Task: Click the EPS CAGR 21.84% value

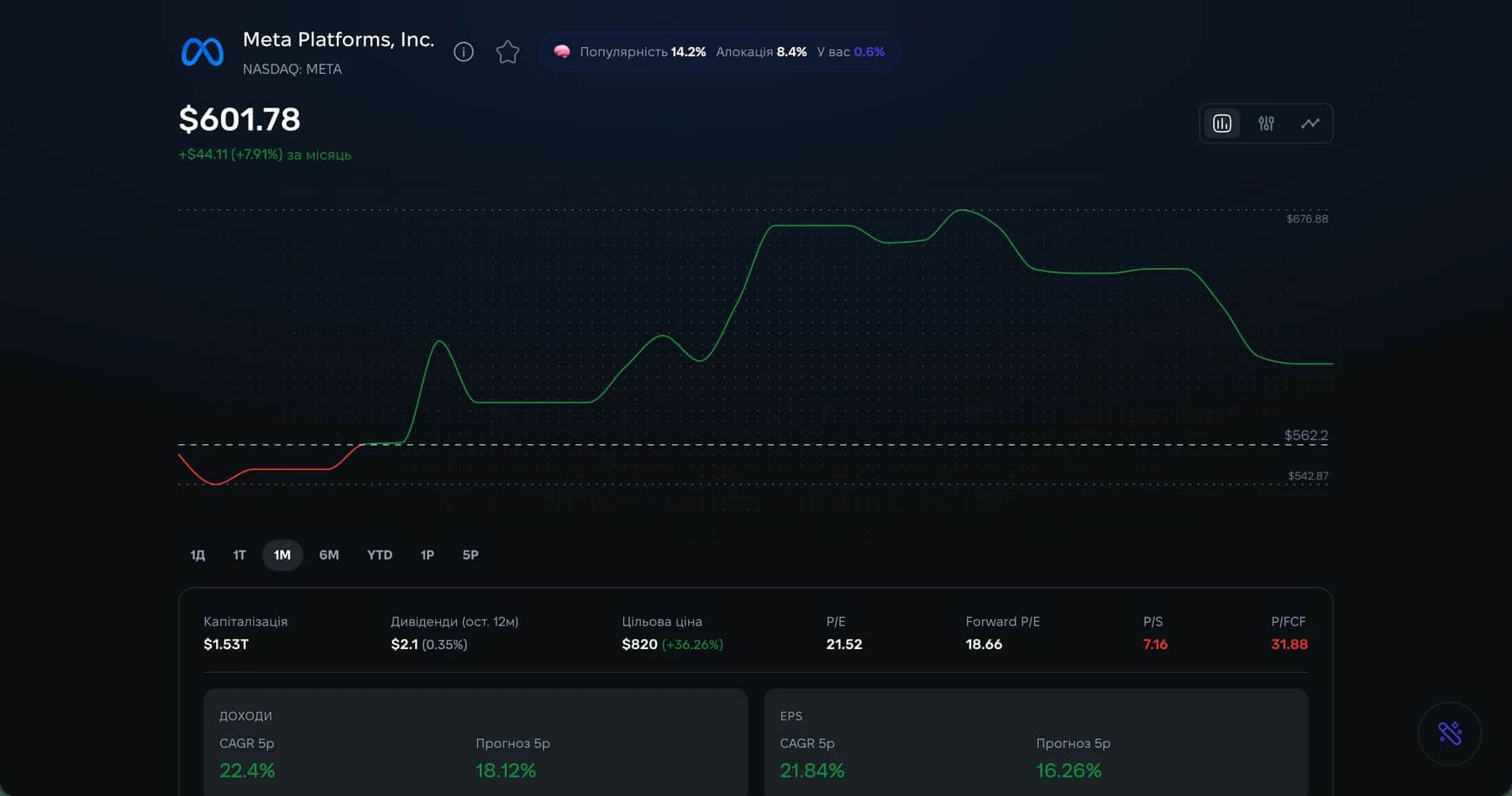Action: pos(812,770)
